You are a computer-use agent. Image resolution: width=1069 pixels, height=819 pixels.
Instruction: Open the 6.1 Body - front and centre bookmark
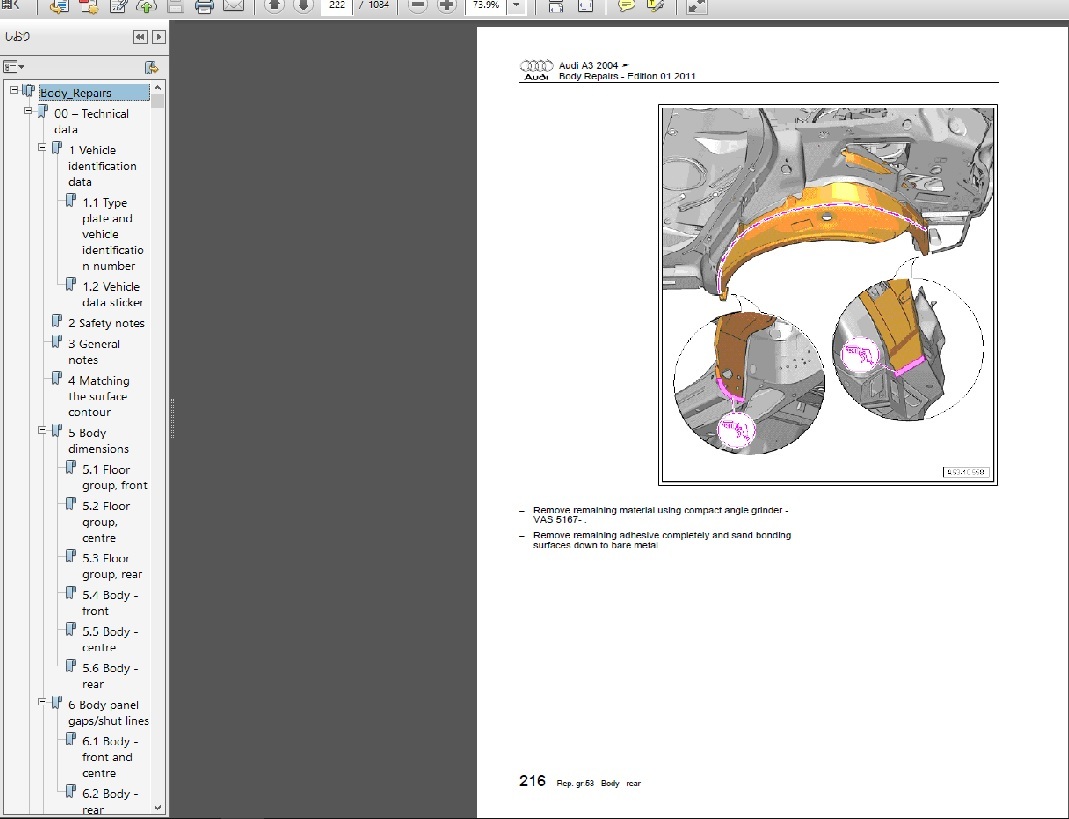point(110,757)
